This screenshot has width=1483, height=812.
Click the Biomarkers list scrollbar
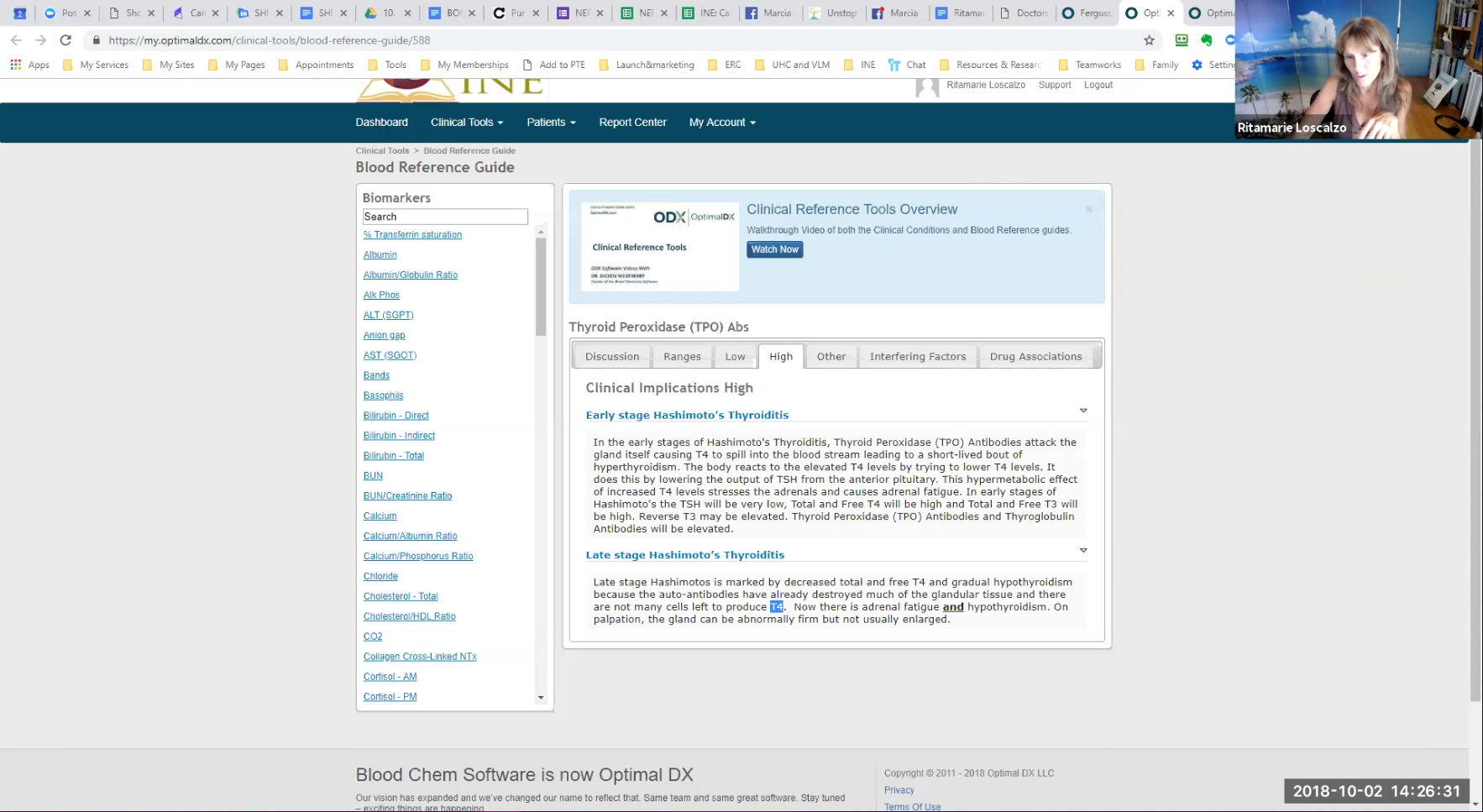tap(541, 286)
